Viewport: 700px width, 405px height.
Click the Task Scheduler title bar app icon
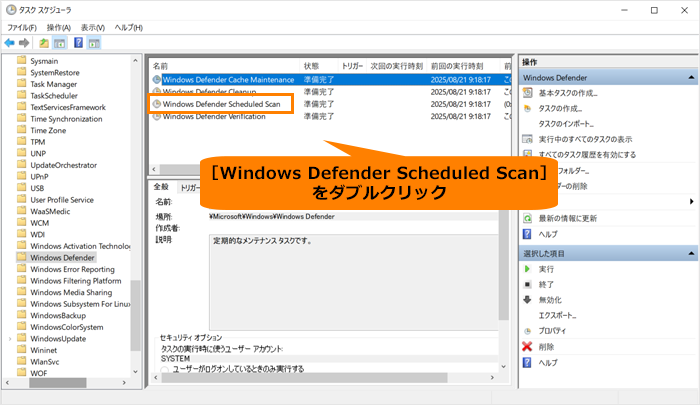click(x=10, y=10)
